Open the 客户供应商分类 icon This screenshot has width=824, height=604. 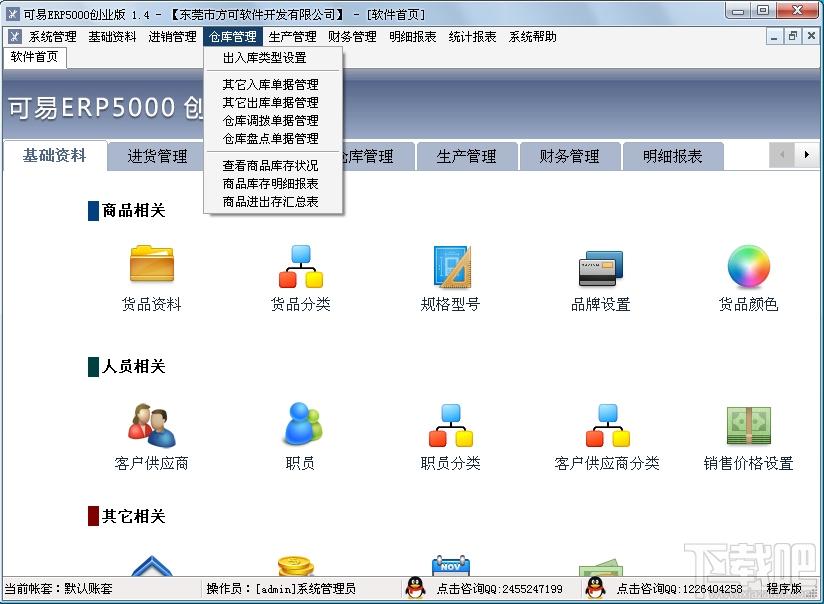click(607, 425)
